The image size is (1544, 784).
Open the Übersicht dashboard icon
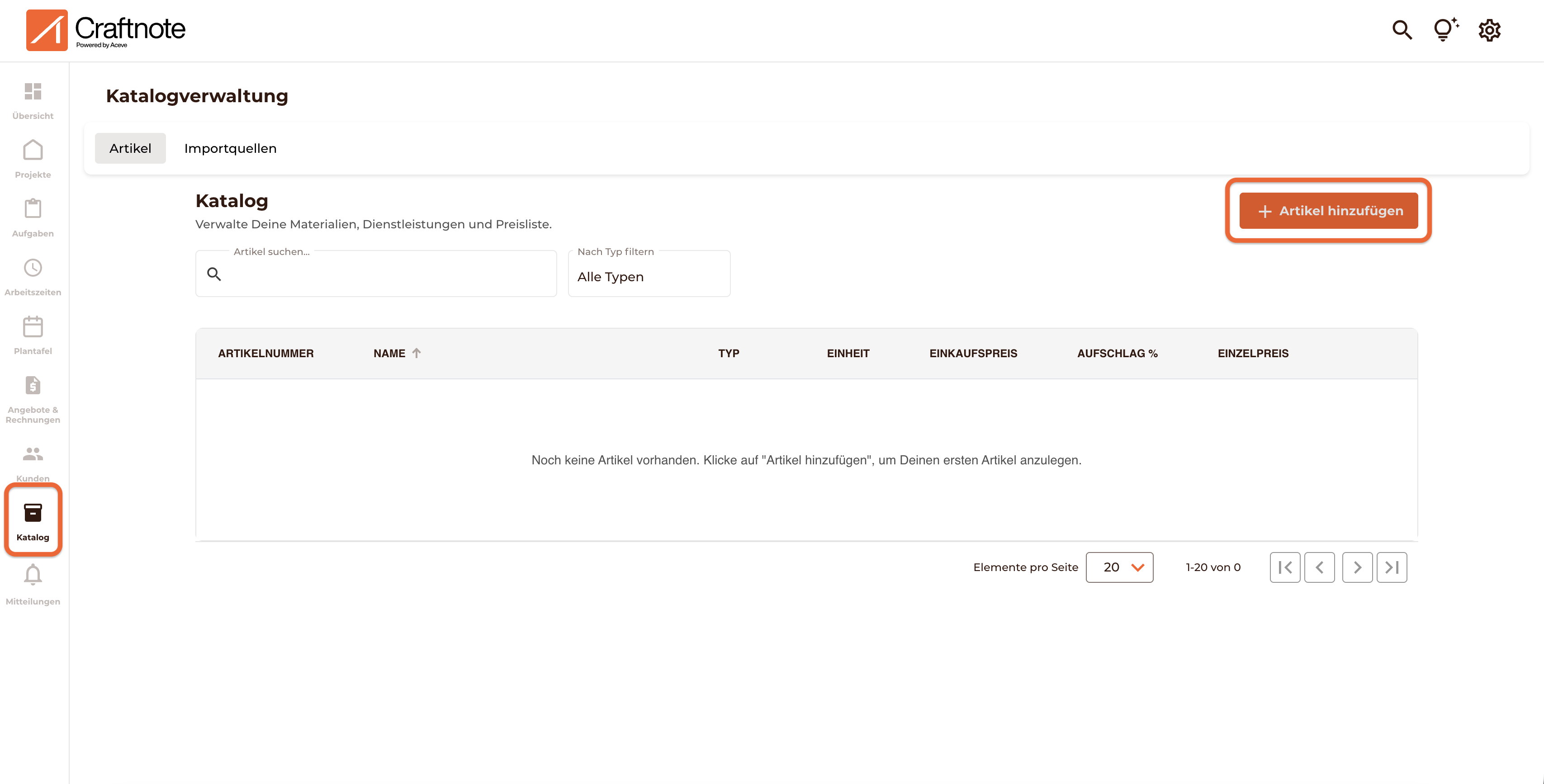(33, 92)
